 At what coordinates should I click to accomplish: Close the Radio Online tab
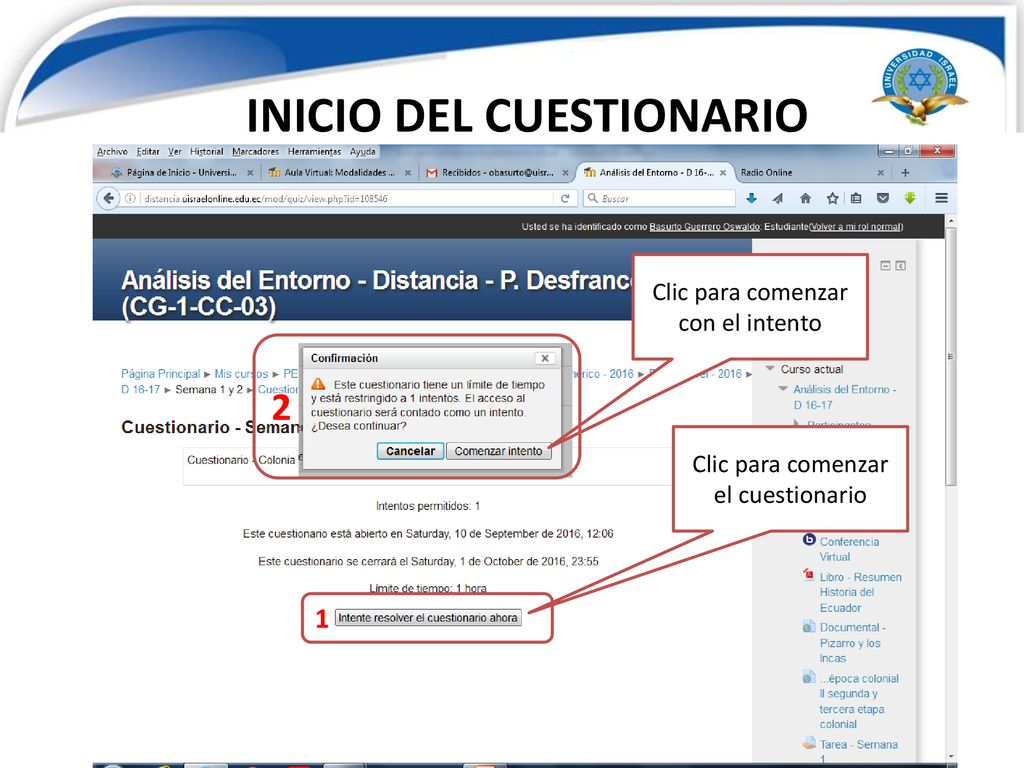click(880, 173)
